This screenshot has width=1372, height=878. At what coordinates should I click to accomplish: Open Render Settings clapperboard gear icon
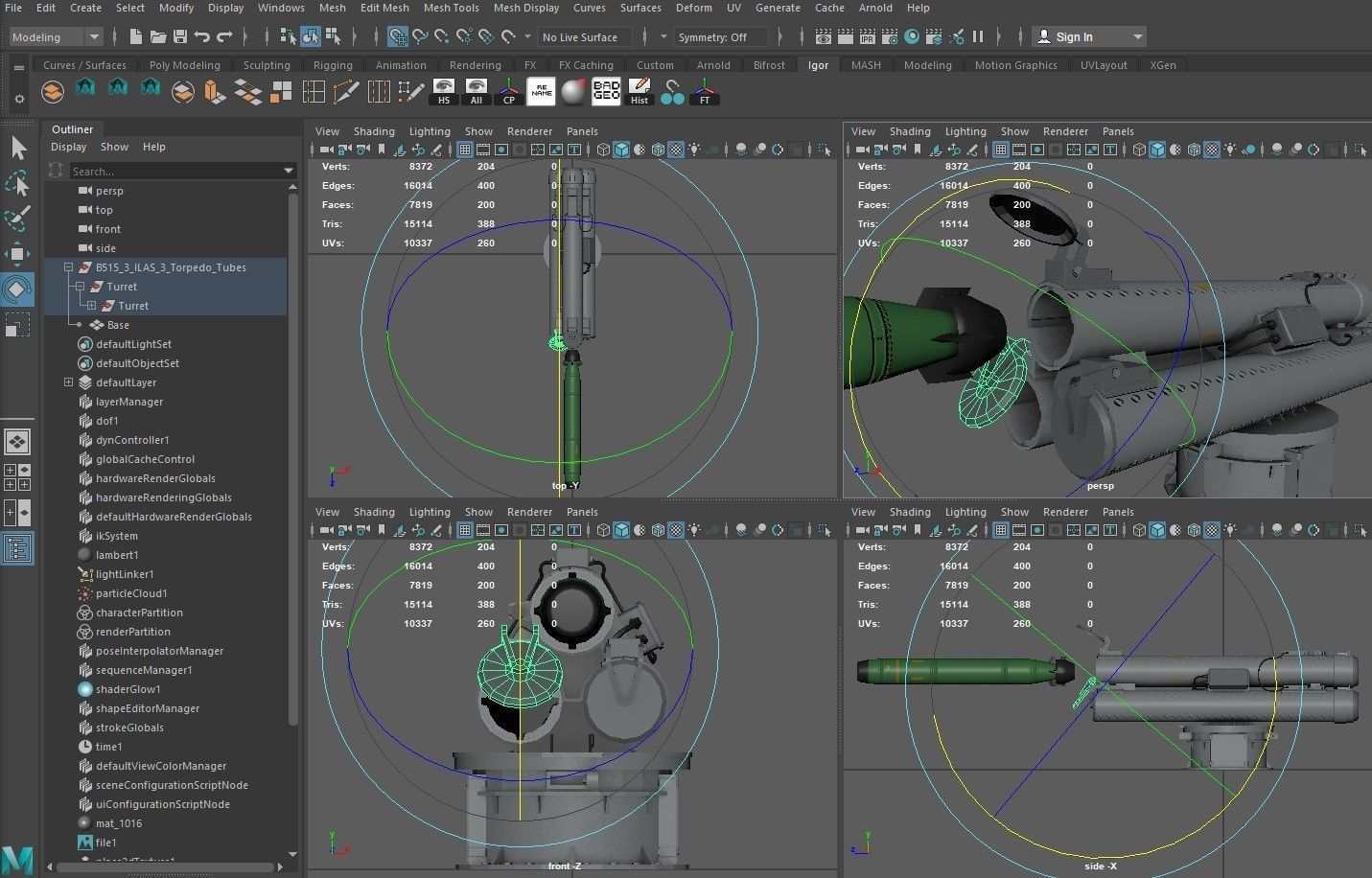point(890,36)
